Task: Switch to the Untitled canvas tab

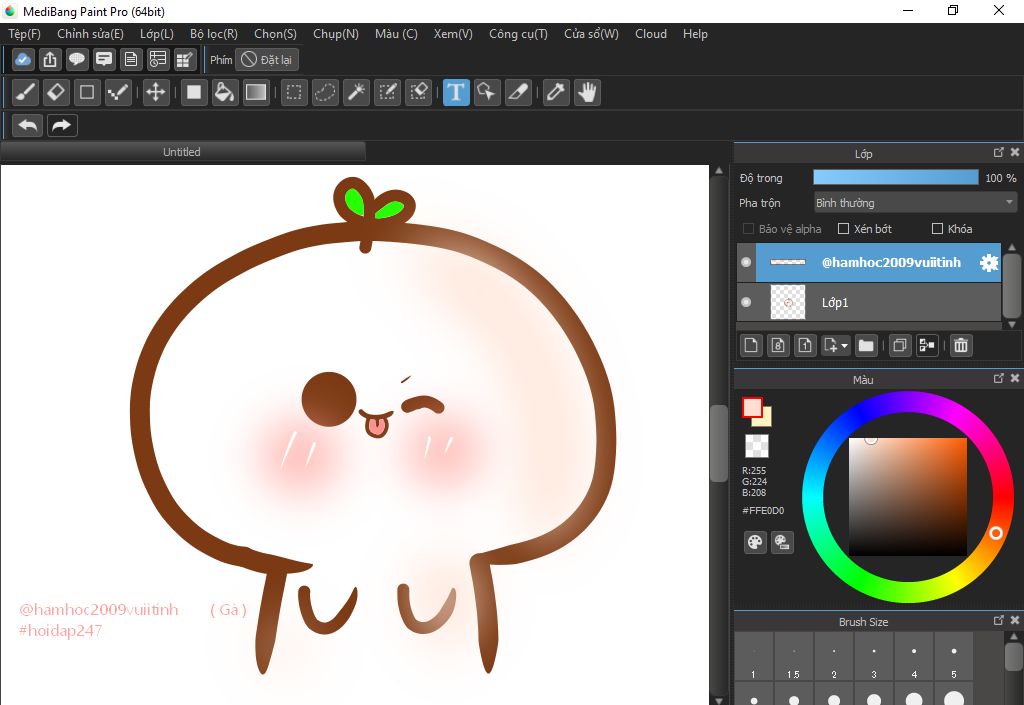Action: pos(182,151)
